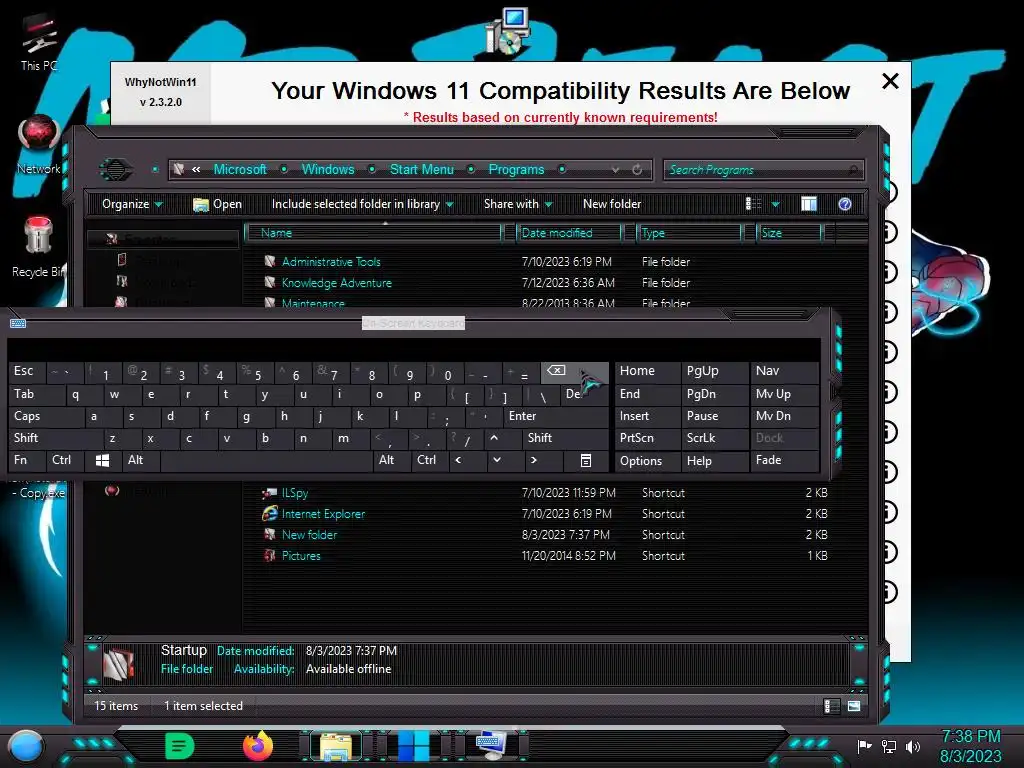Toggle the right Shift key on keyboard
Image resolution: width=1024 pixels, height=768 pixels.
pos(565,438)
